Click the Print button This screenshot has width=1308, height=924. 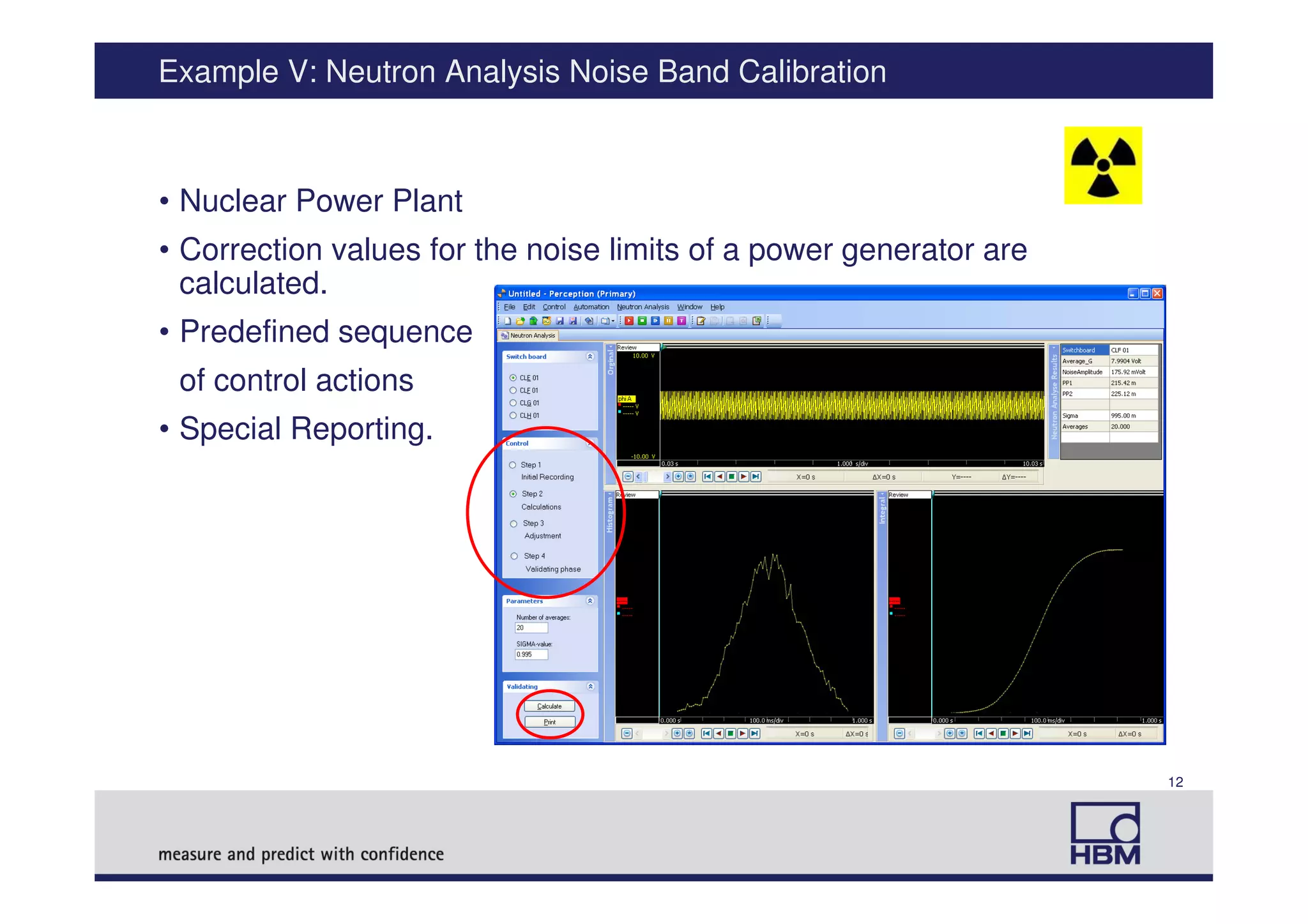pos(549,722)
